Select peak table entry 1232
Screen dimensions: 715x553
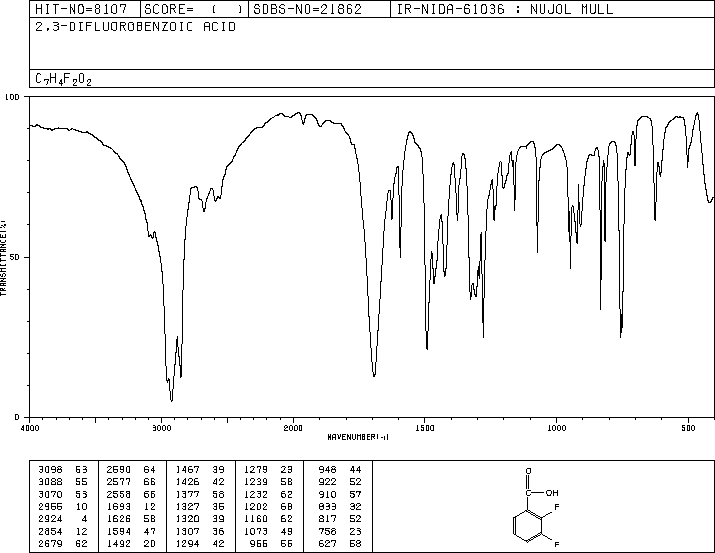pos(268,494)
